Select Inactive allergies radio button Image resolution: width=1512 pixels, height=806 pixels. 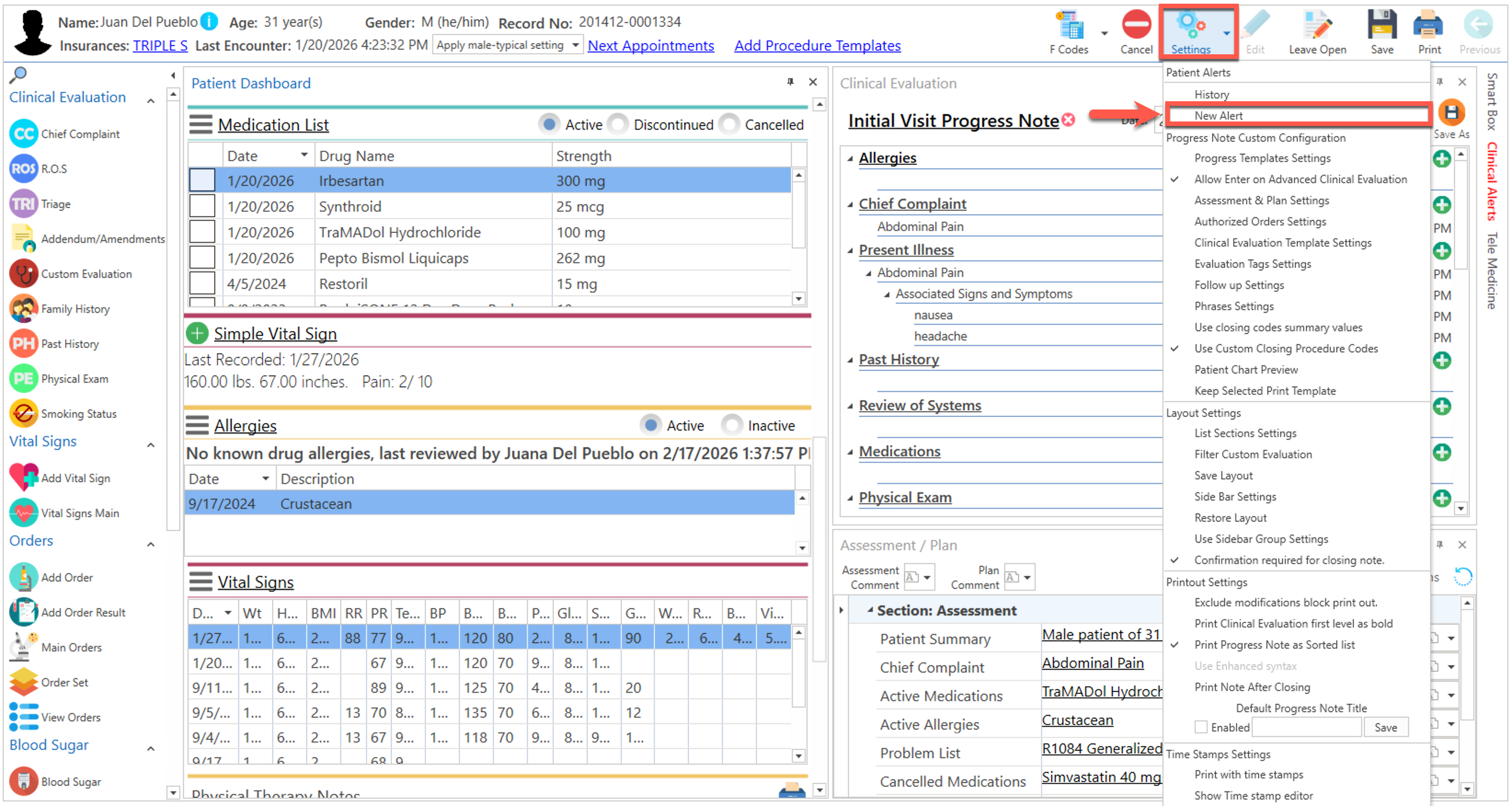(x=731, y=425)
